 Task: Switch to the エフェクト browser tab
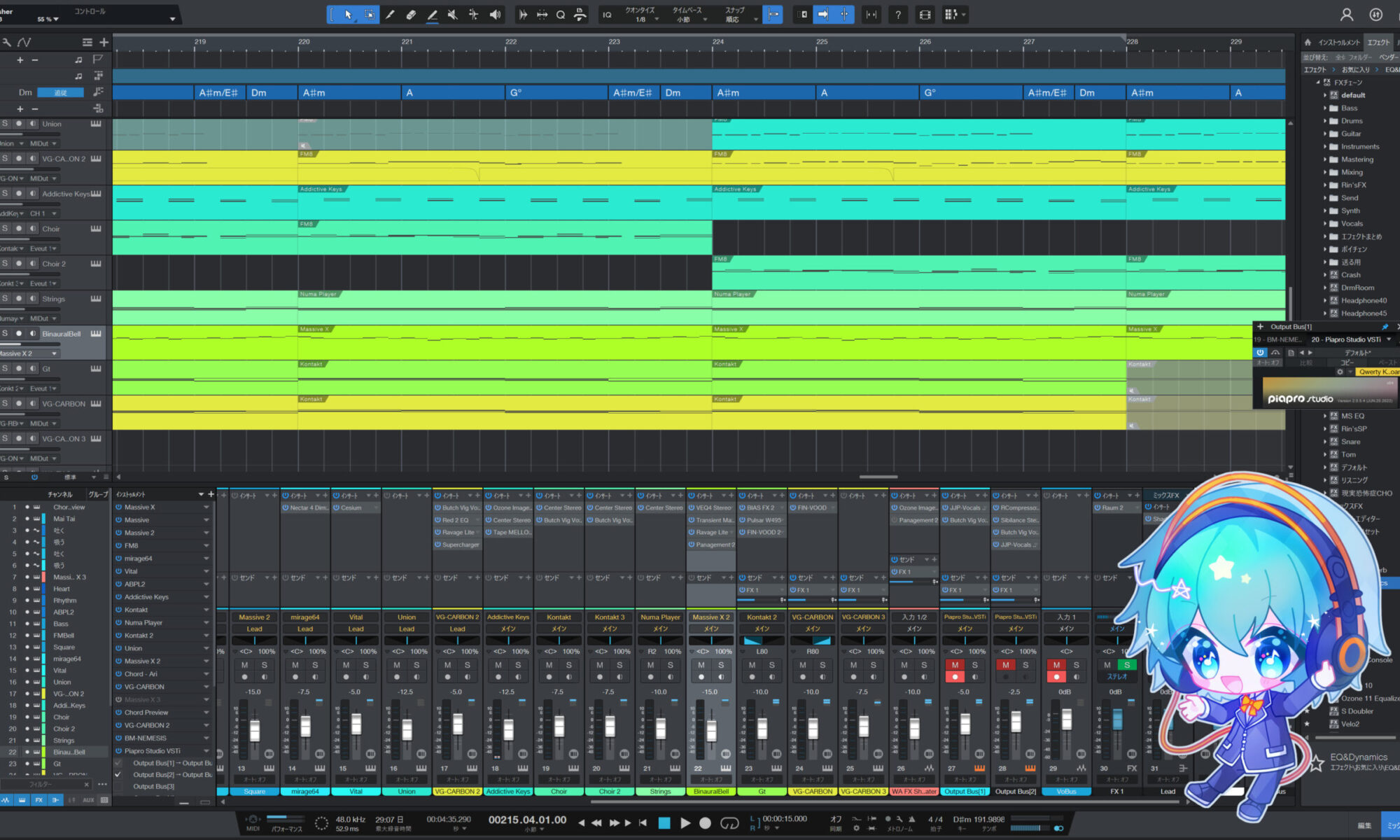pyautogui.click(x=1378, y=42)
